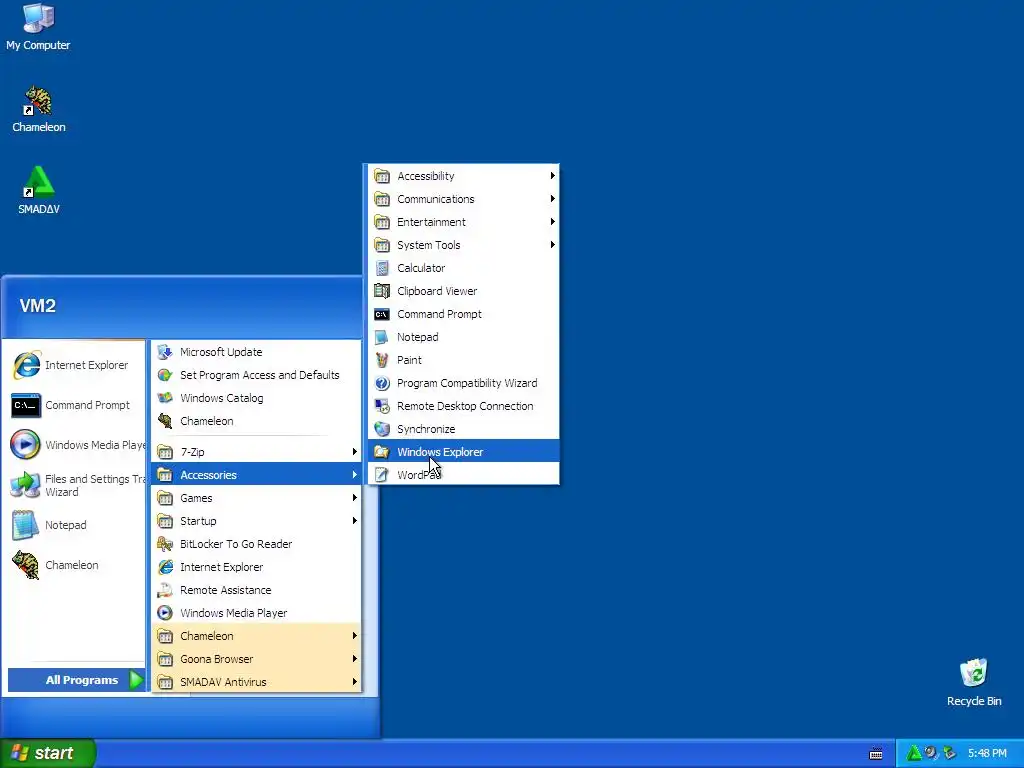The image size is (1024, 768).
Task: Click Internet Explorer icon in pinned list
Action: 27,365
